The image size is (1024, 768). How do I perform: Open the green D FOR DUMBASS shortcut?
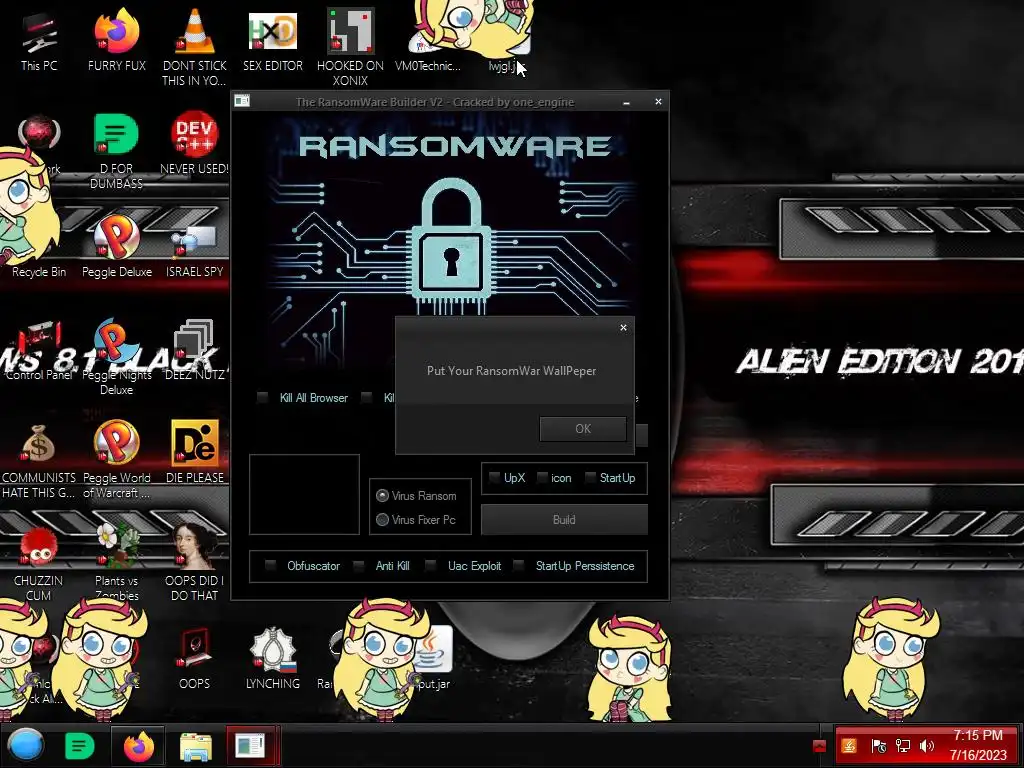116,150
